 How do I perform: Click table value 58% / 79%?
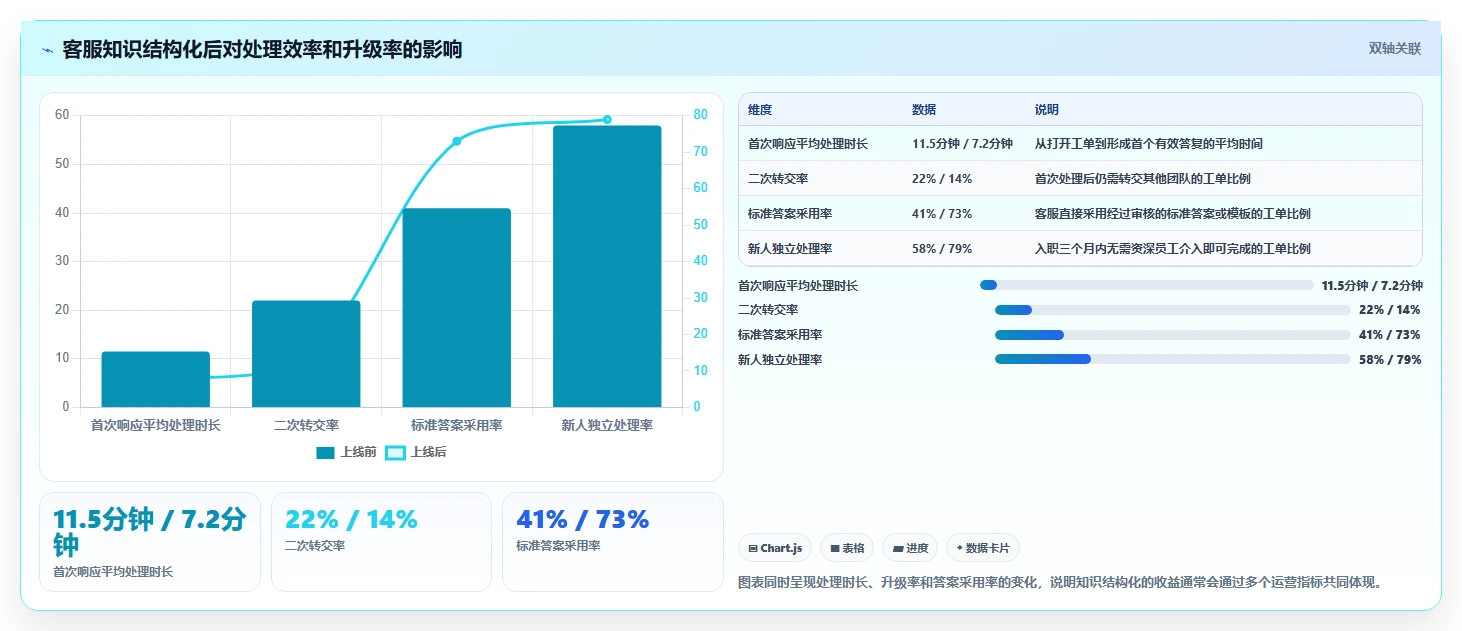pyautogui.click(x=942, y=249)
